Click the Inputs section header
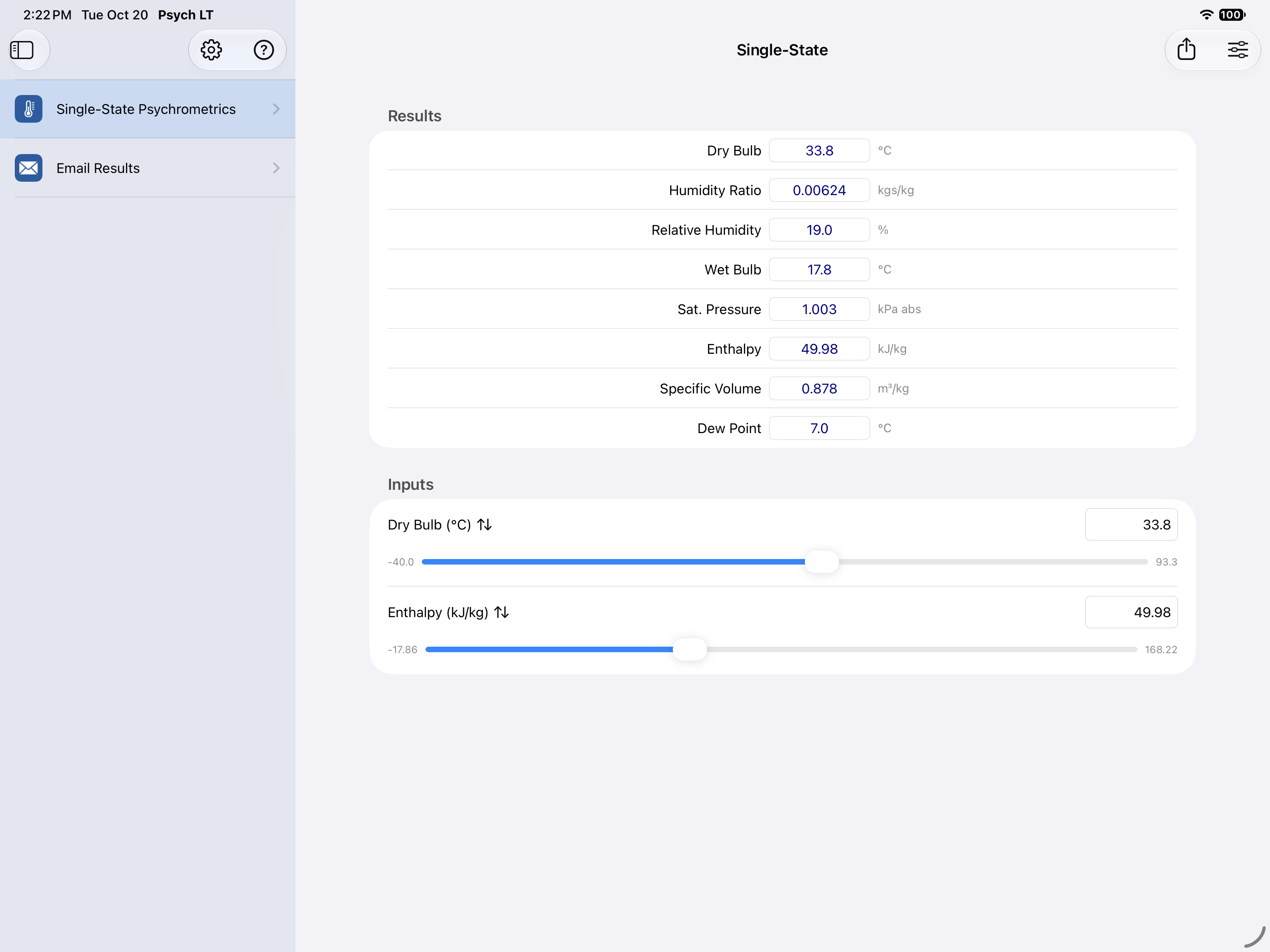This screenshot has width=1270, height=952. (411, 484)
